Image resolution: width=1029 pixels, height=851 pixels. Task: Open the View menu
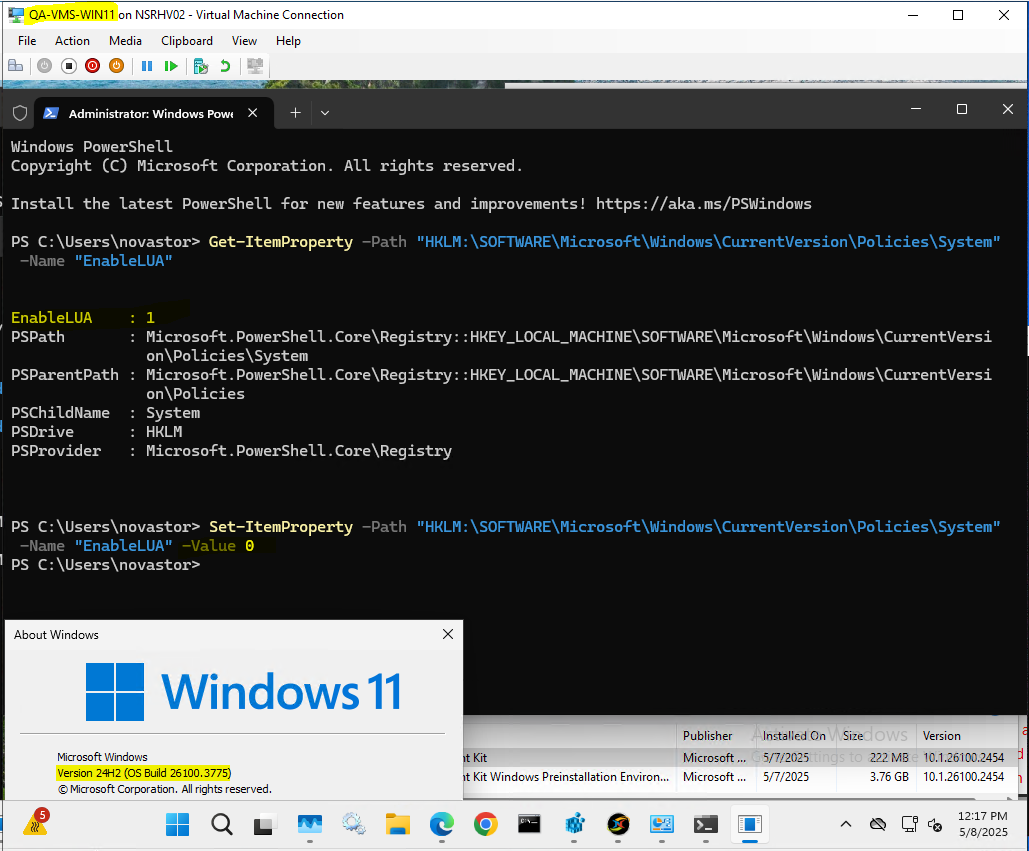point(244,41)
